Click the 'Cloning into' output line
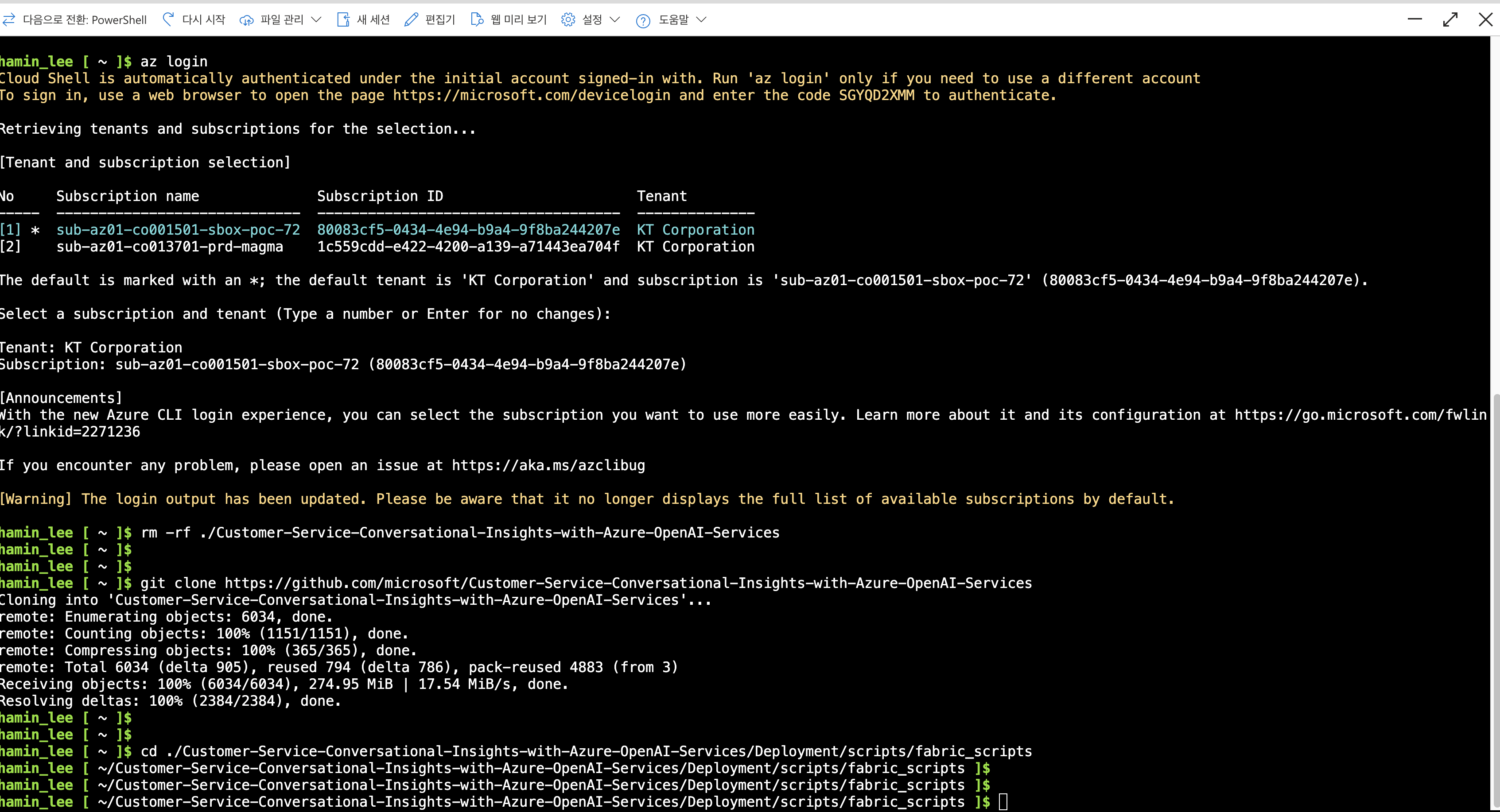This screenshot has height=812, width=1500. click(x=355, y=599)
